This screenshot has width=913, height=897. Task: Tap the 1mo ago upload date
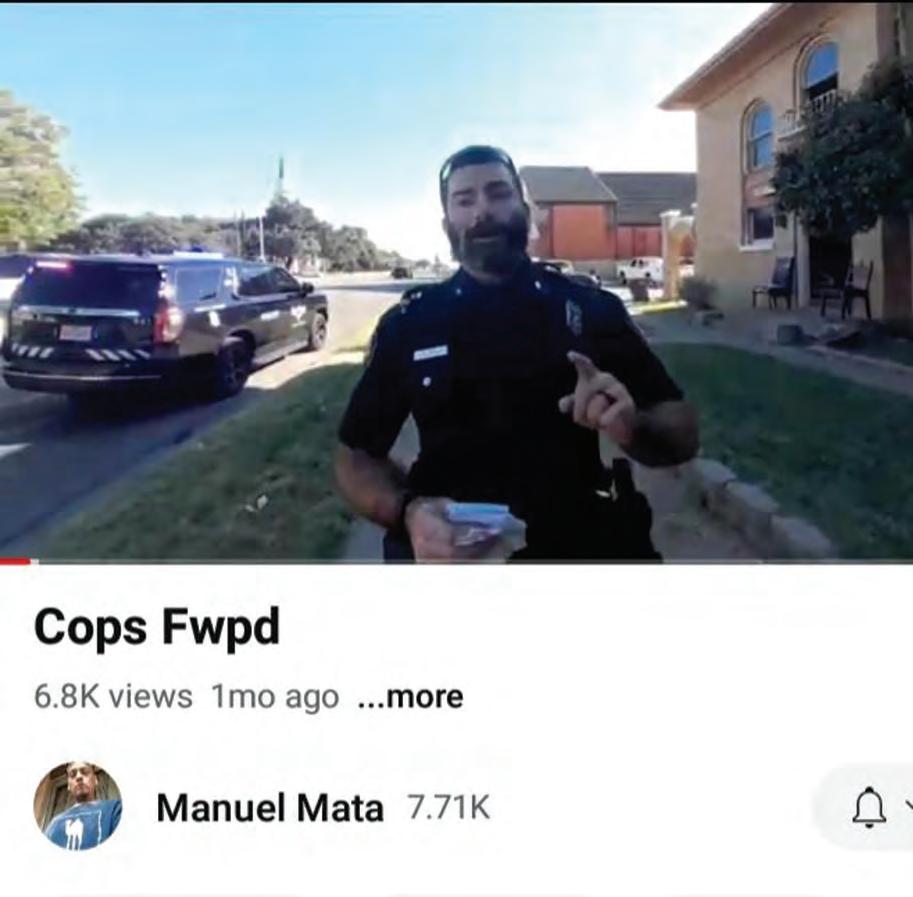[275, 696]
